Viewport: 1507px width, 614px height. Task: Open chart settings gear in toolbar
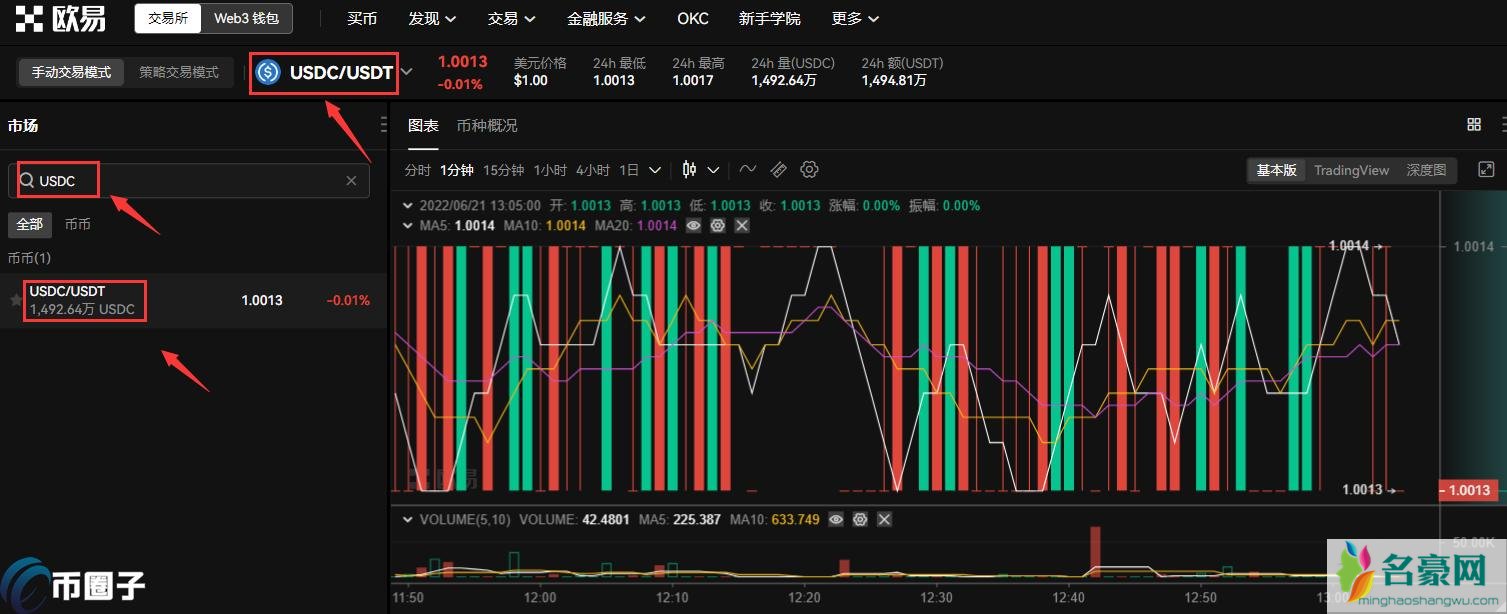point(810,170)
